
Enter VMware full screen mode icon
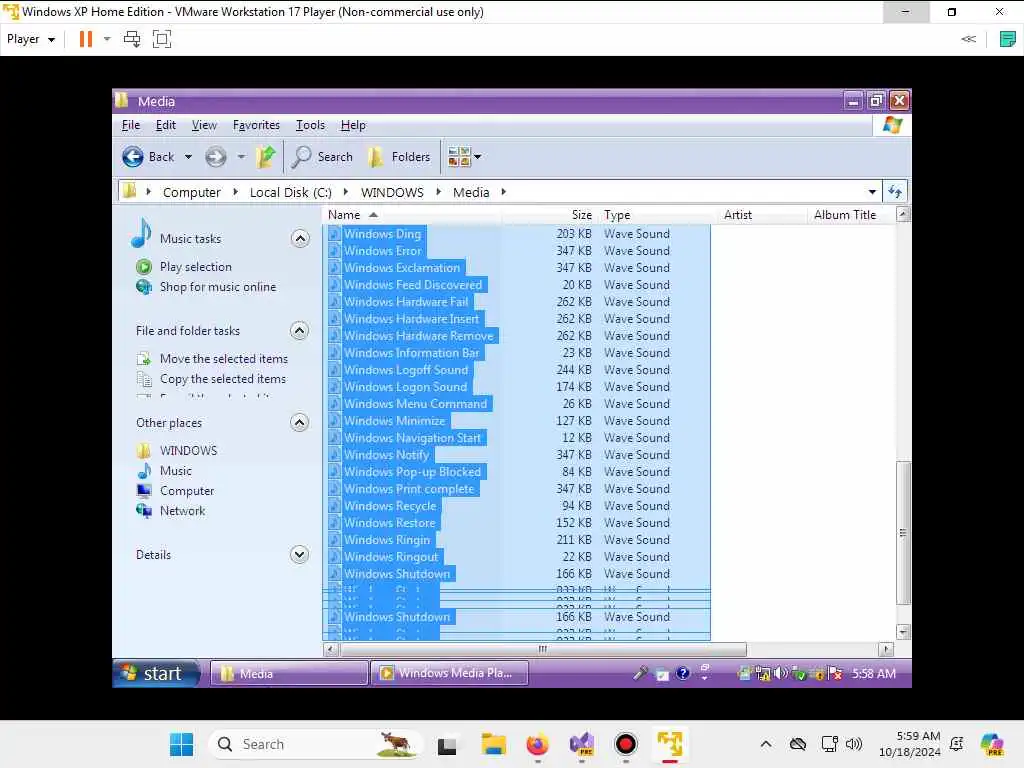162,39
